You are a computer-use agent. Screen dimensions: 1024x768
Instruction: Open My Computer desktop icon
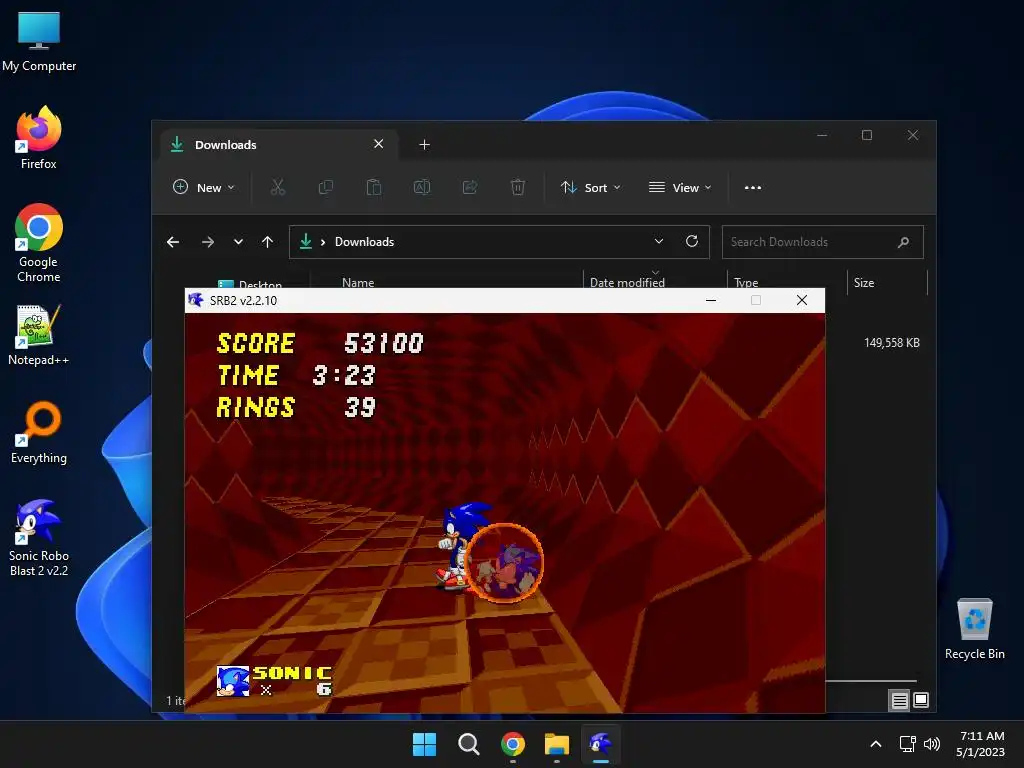pos(39,41)
